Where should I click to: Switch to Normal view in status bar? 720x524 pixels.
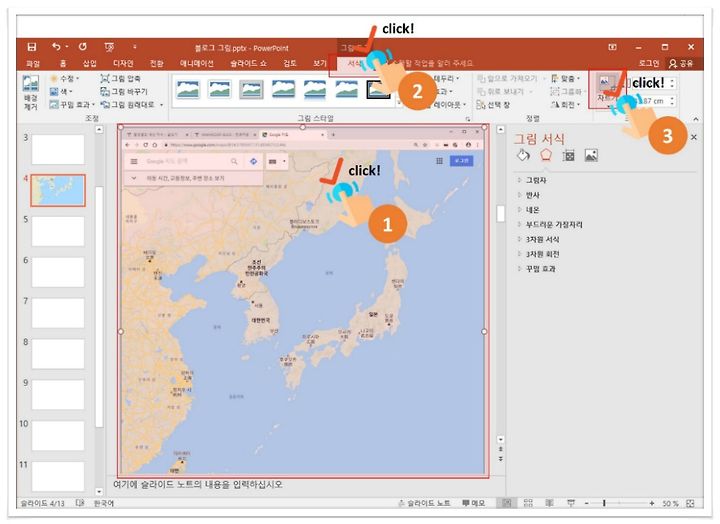click(x=506, y=503)
